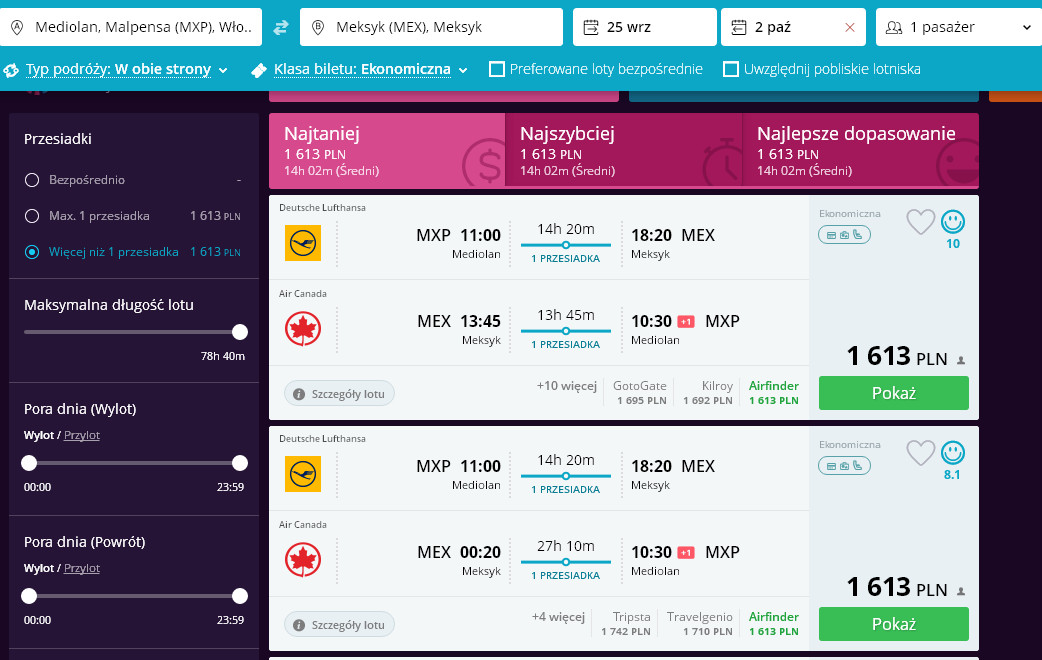Click Air Canada maple leaf logo, 13:45 flight
1042x660 pixels.
point(303,329)
